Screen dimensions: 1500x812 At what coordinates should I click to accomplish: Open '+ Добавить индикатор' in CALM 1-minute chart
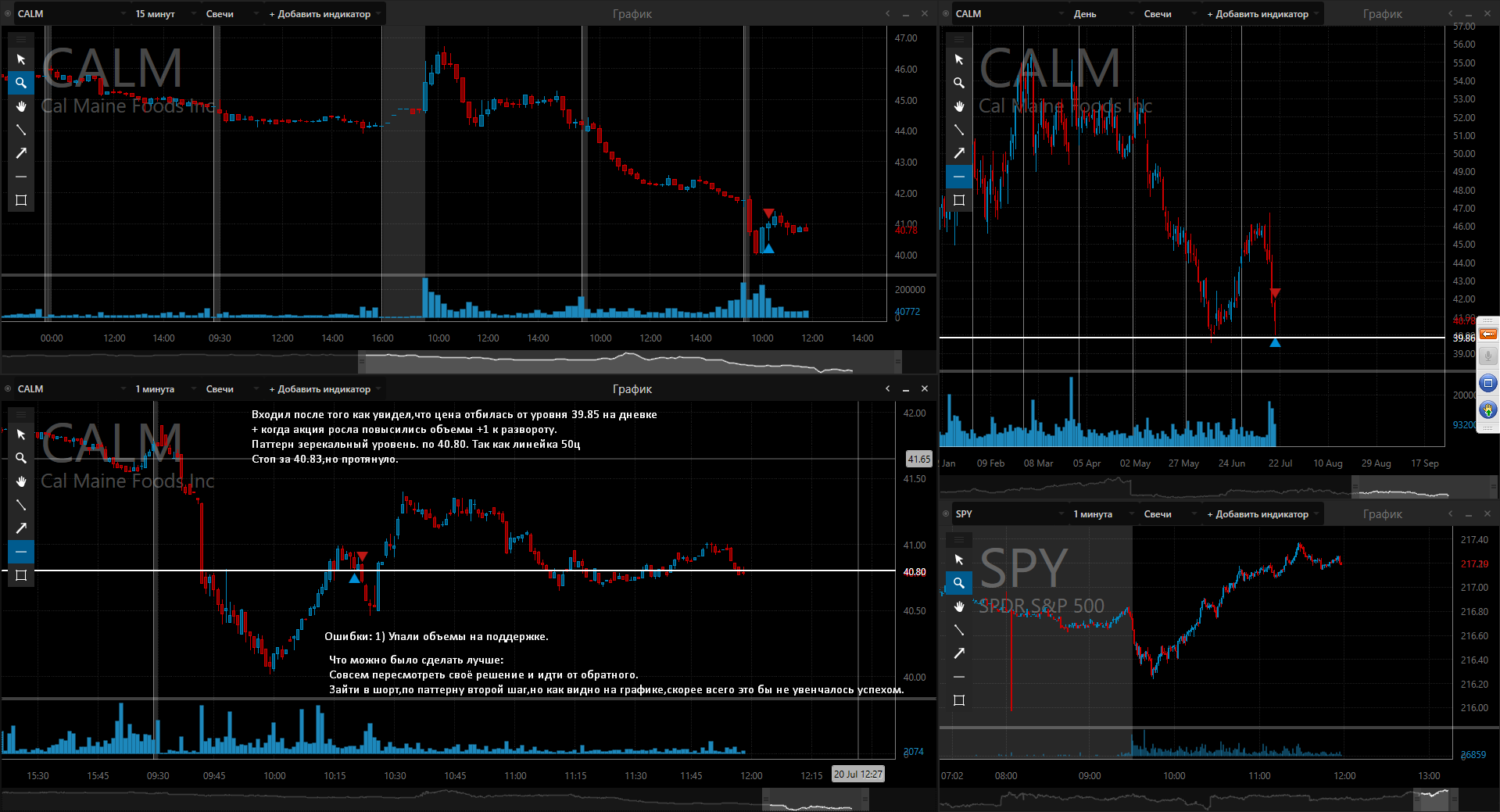[x=324, y=388]
